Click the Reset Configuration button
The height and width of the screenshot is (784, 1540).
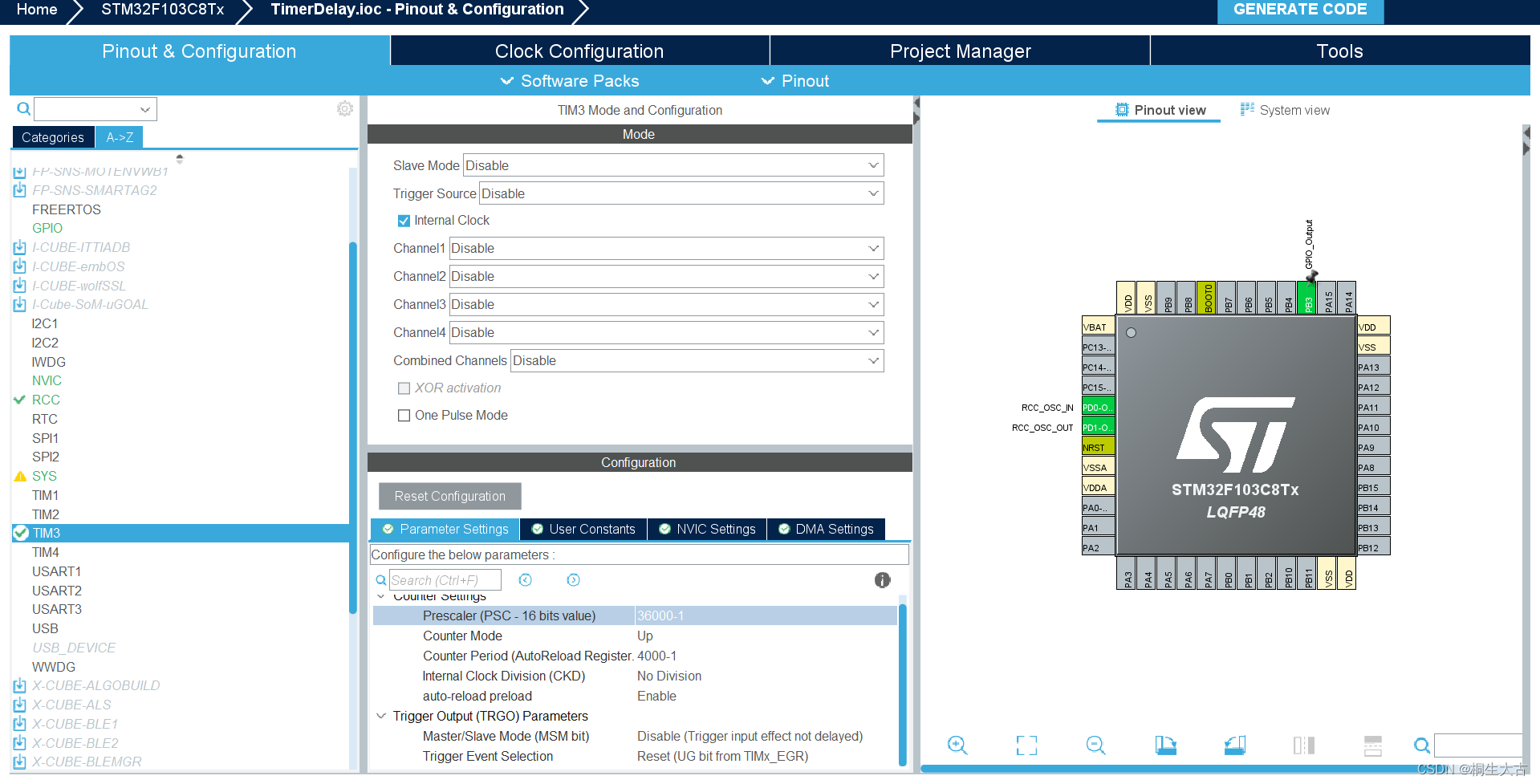tap(450, 496)
